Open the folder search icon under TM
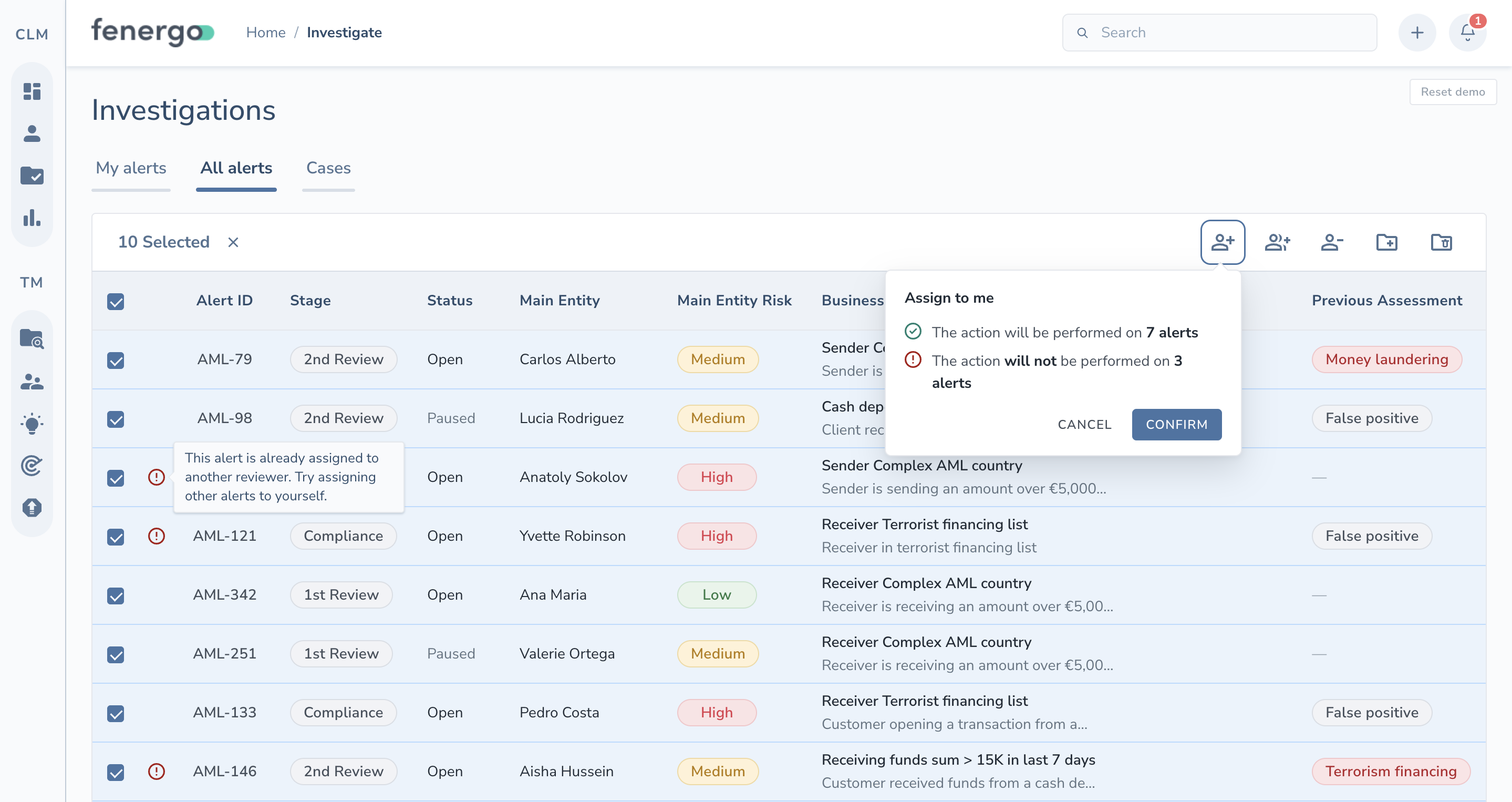Viewport: 1512px width, 802px height. 32,339
